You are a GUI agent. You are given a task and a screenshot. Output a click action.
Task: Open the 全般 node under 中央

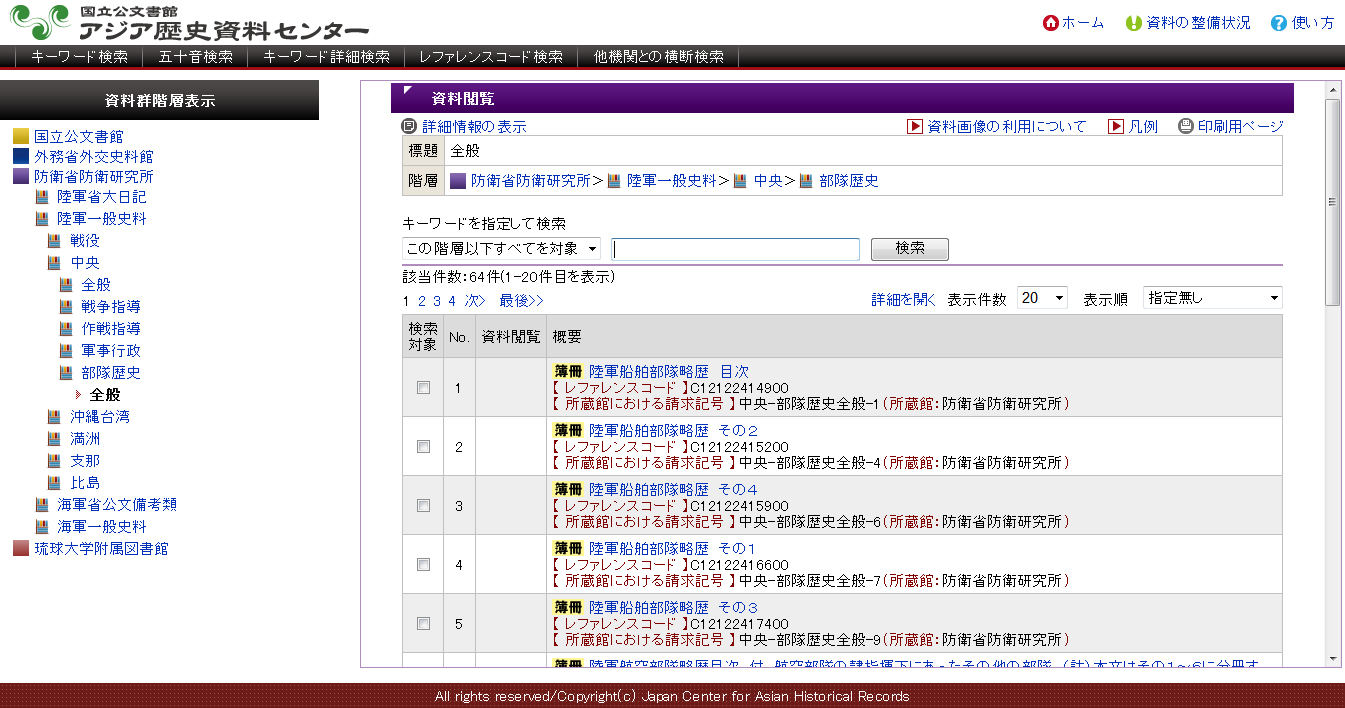(96, 284)
